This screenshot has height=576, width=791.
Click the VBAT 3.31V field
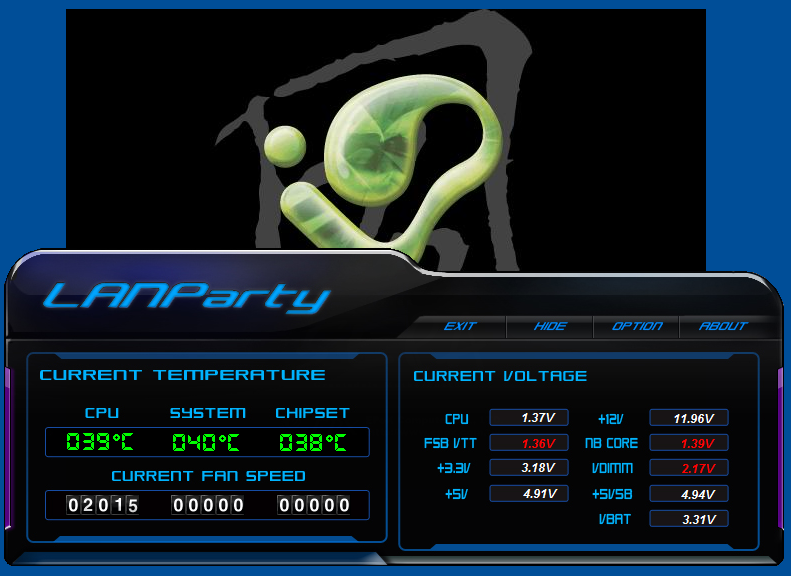(x=689, y=519)
